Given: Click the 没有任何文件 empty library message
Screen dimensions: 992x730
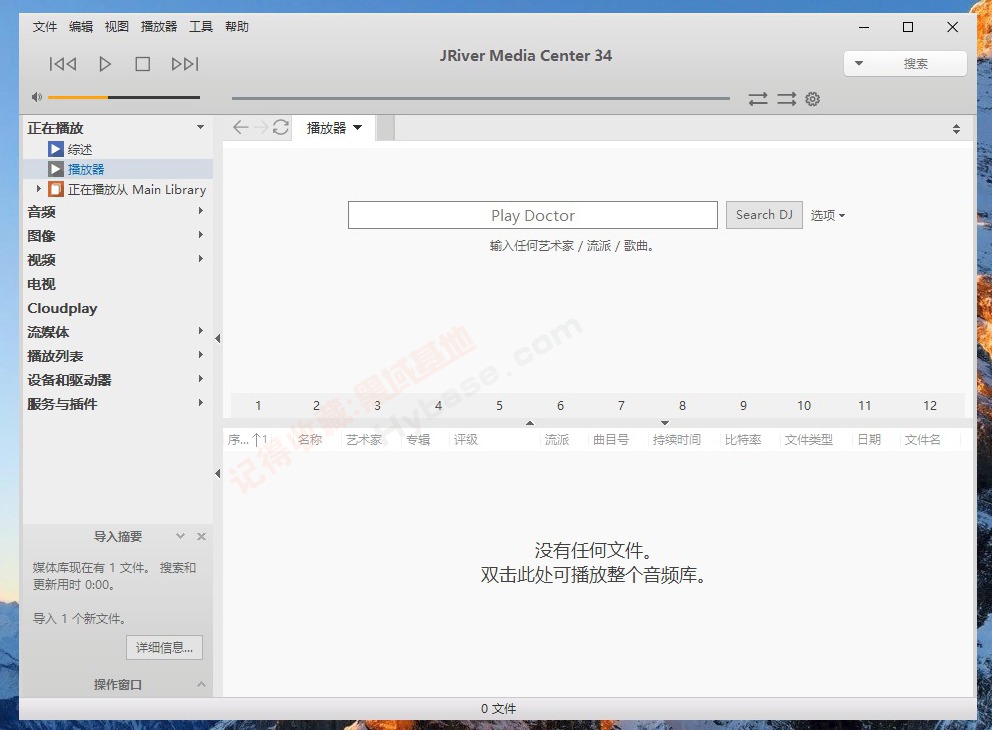Looking at the screenshot, I should click(x=593, y=550).
